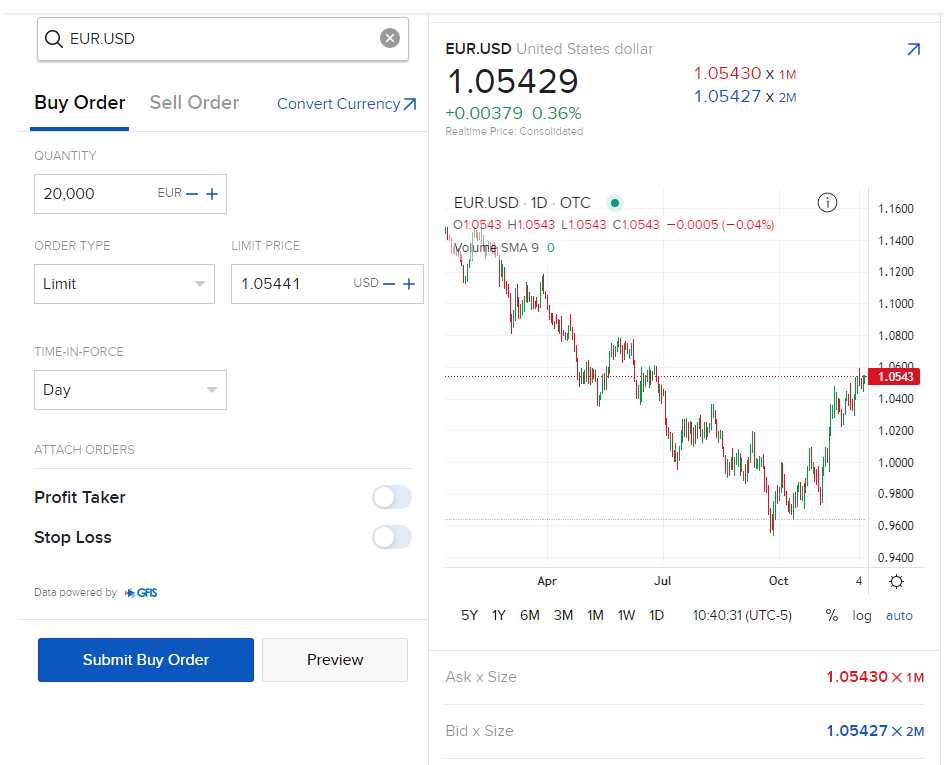Image resolution: width=944 pixels, height=765 pixels.
Task: Open the Convert Currency link
Action: point(346,104)
